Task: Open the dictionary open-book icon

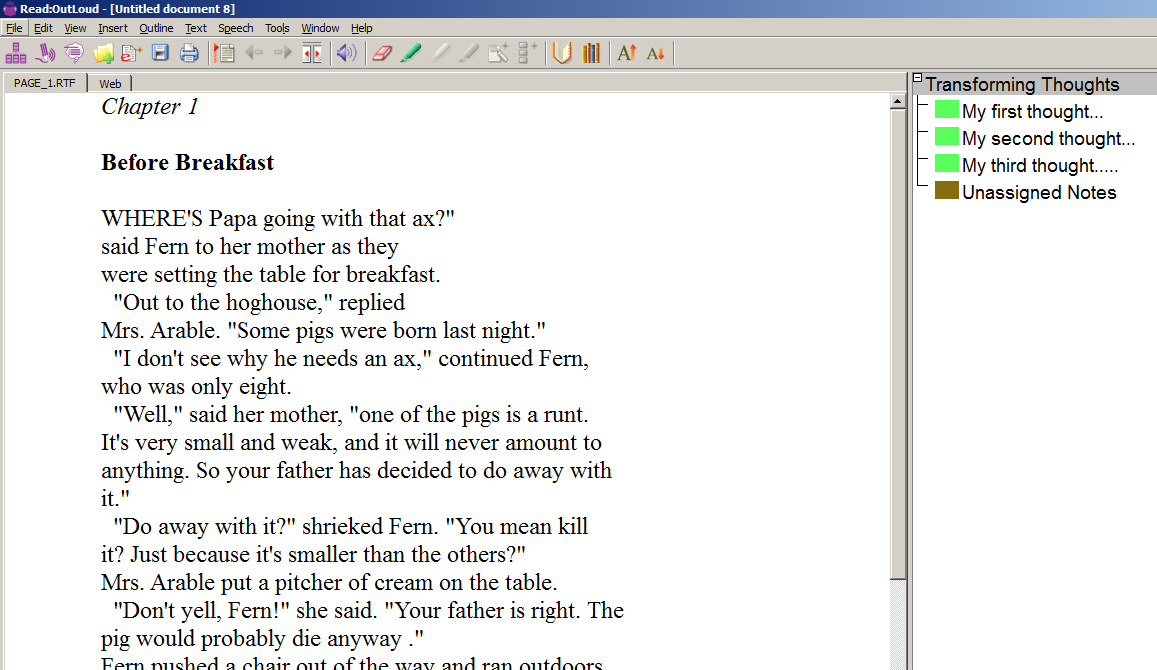Action: tap(562, 53)
